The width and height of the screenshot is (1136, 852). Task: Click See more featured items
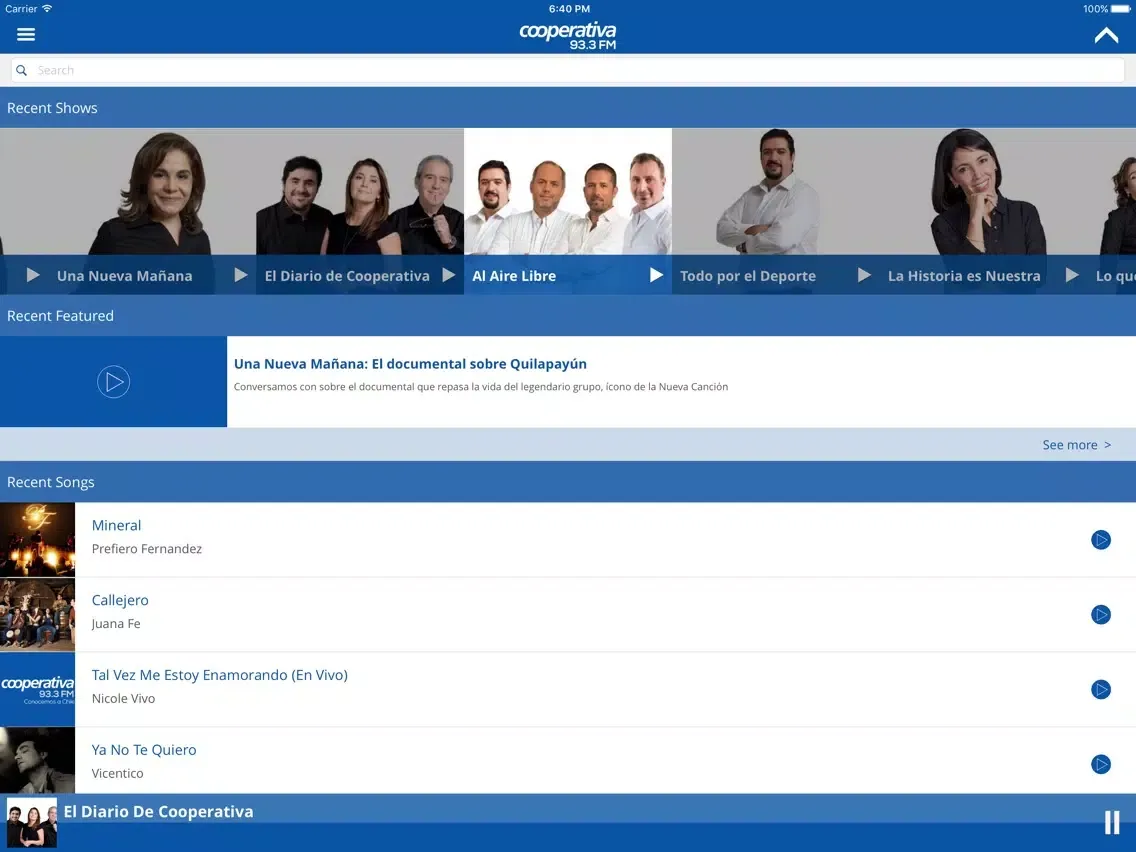[1076, 445]
